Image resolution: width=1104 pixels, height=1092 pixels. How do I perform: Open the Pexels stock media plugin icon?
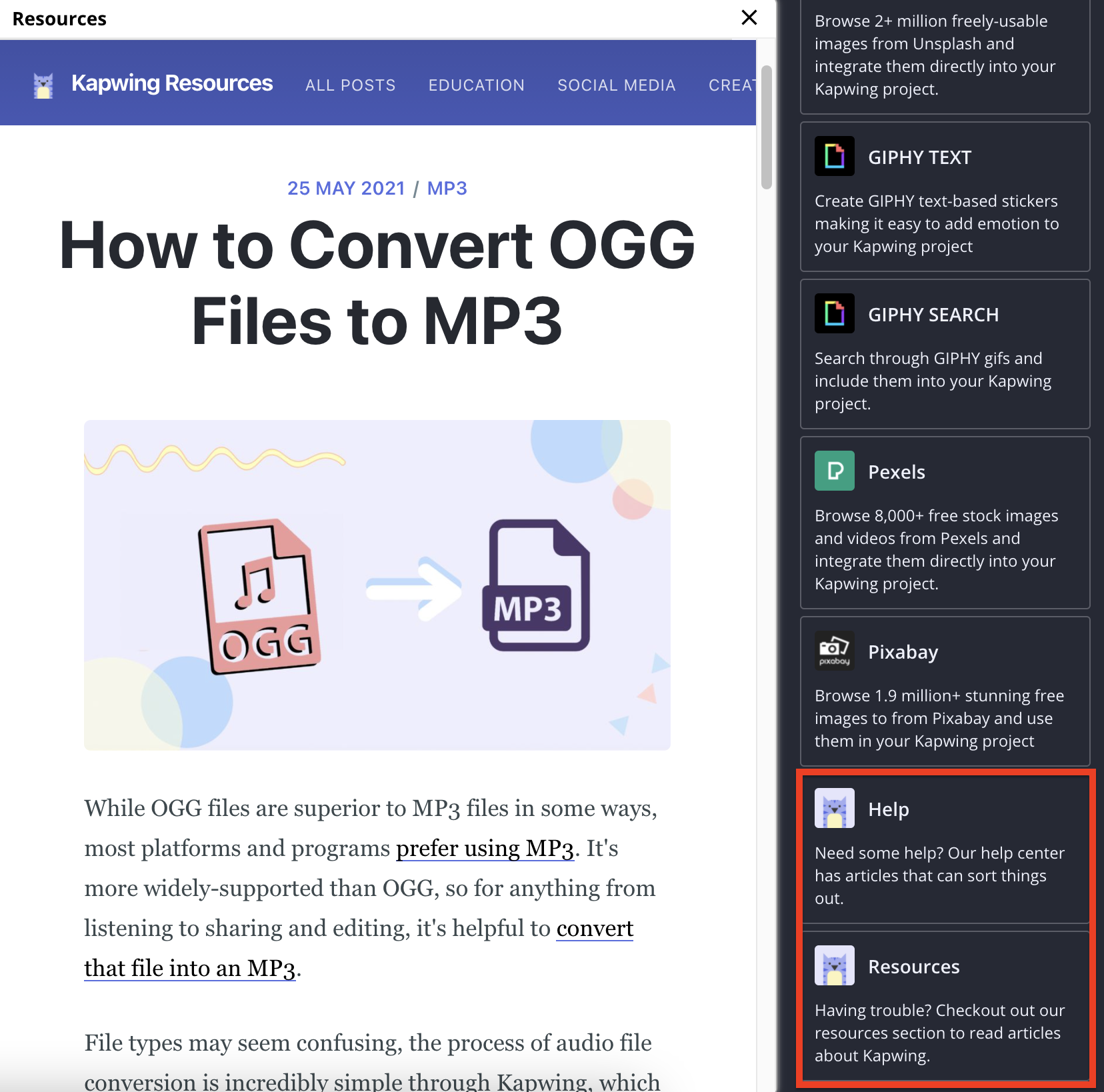point(834,471)
